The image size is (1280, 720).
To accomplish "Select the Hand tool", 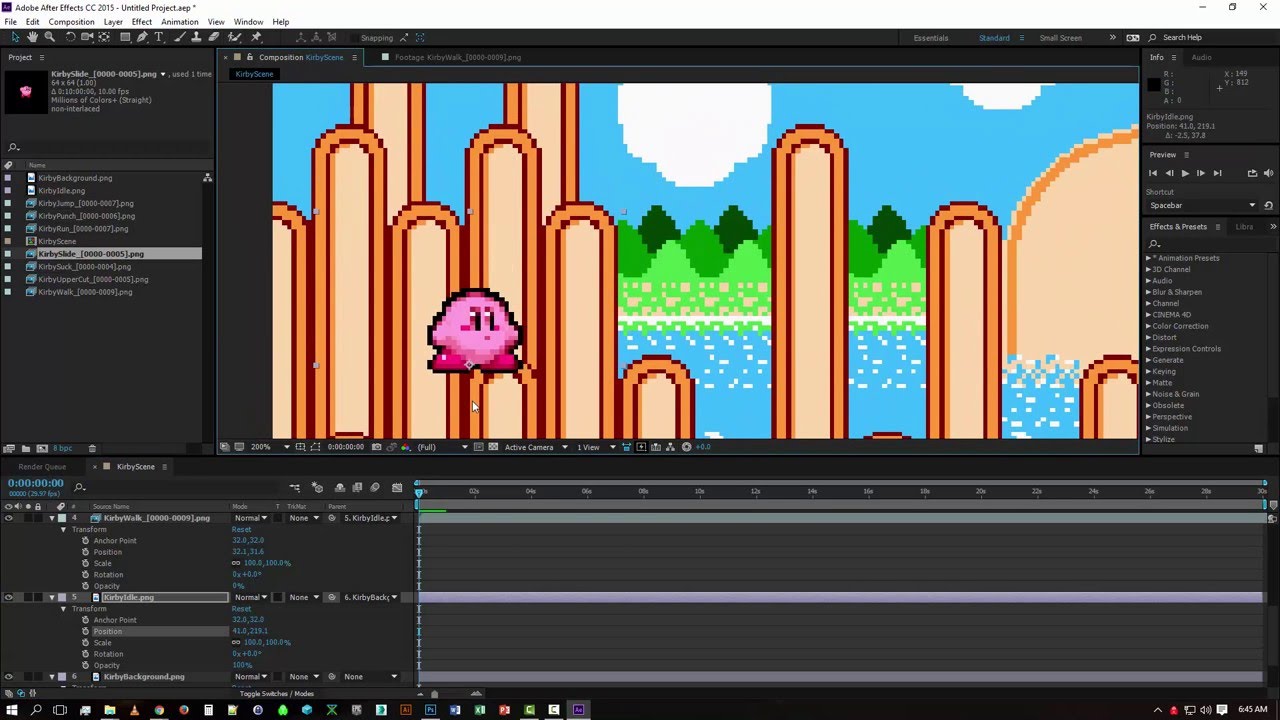I will (32, 37).
